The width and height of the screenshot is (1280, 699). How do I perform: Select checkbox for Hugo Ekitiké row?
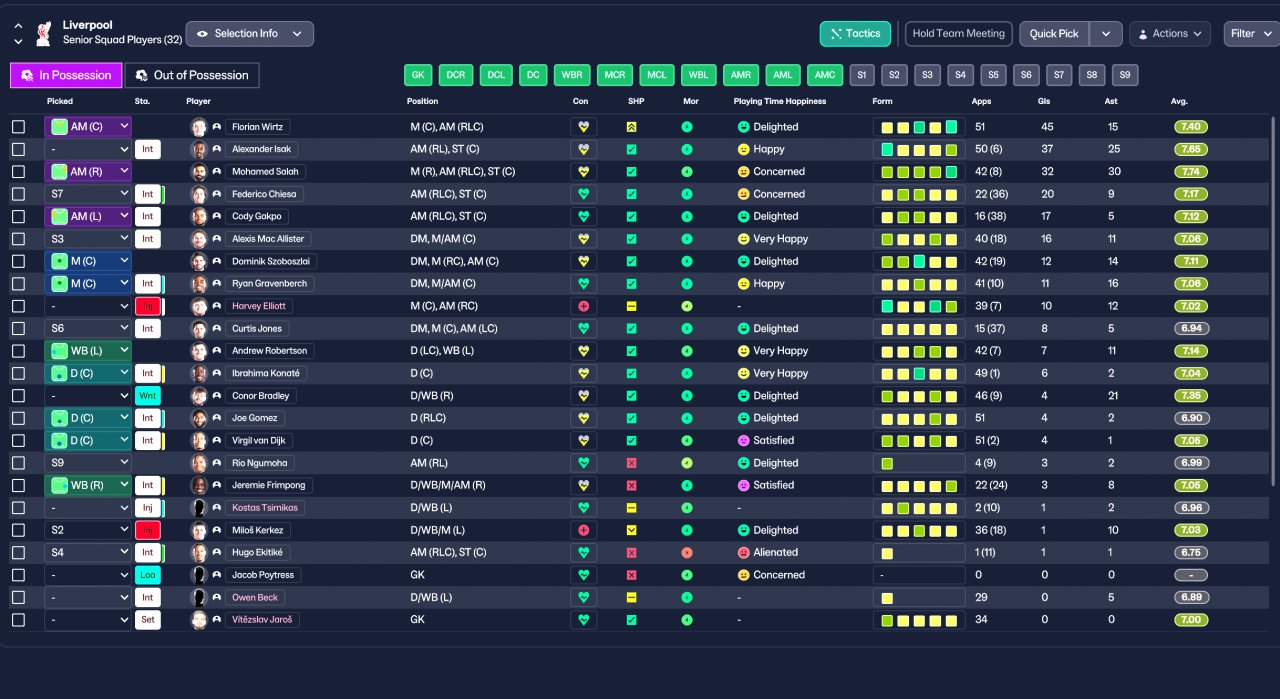click(x=18, y=552)
